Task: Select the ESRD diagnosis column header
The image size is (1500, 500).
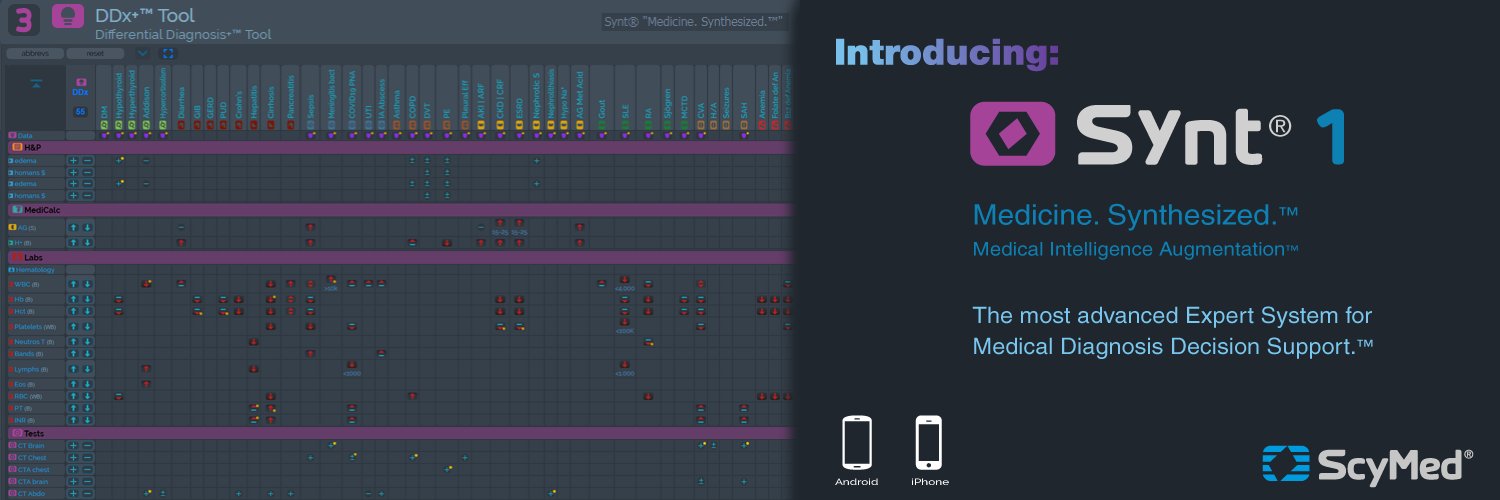Action: click(x=519, y=98)
